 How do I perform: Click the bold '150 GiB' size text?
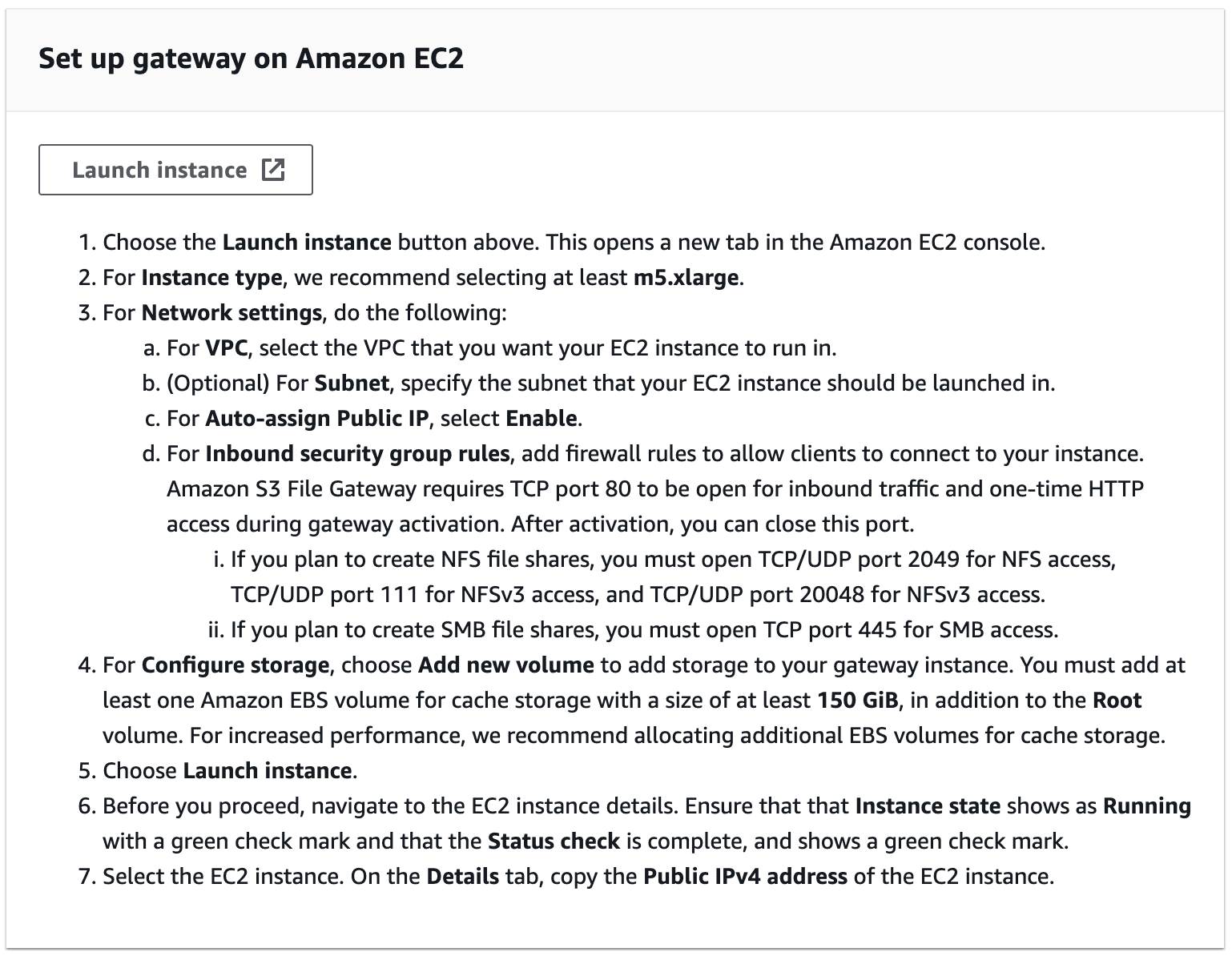pyautogui.click(x=857, y=701)
